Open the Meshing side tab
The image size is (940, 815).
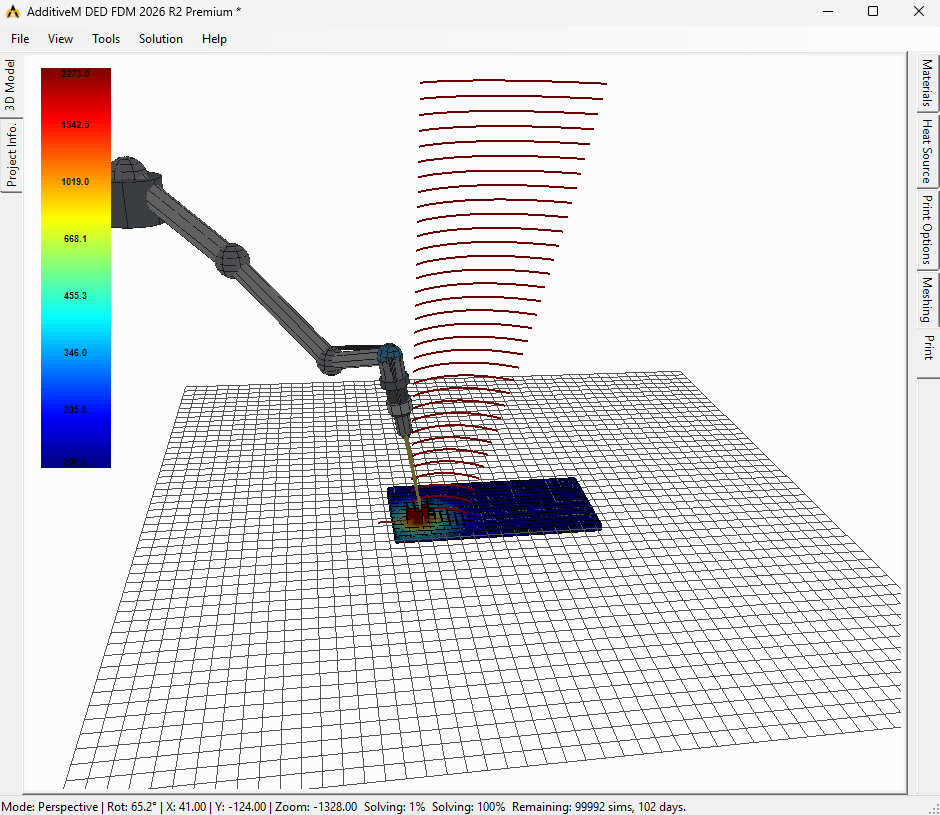[x=927, y=299]
